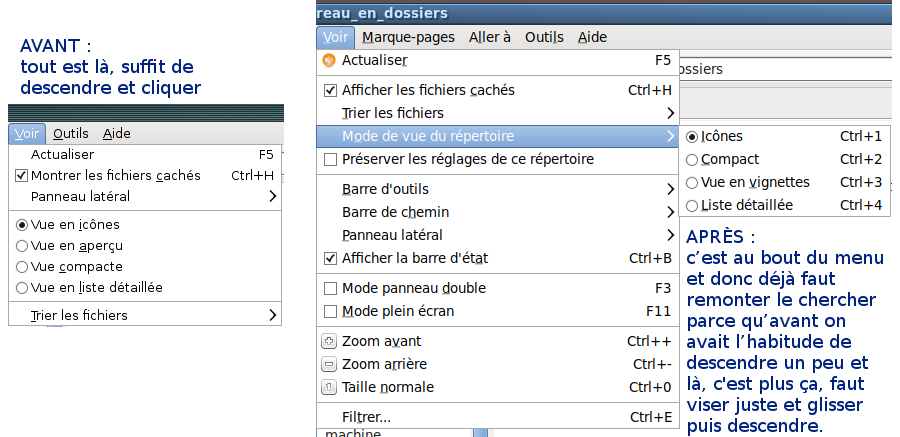Click the Filtrer... menu entry
This screenshot has width=900, height=437.
coord(498,417)
